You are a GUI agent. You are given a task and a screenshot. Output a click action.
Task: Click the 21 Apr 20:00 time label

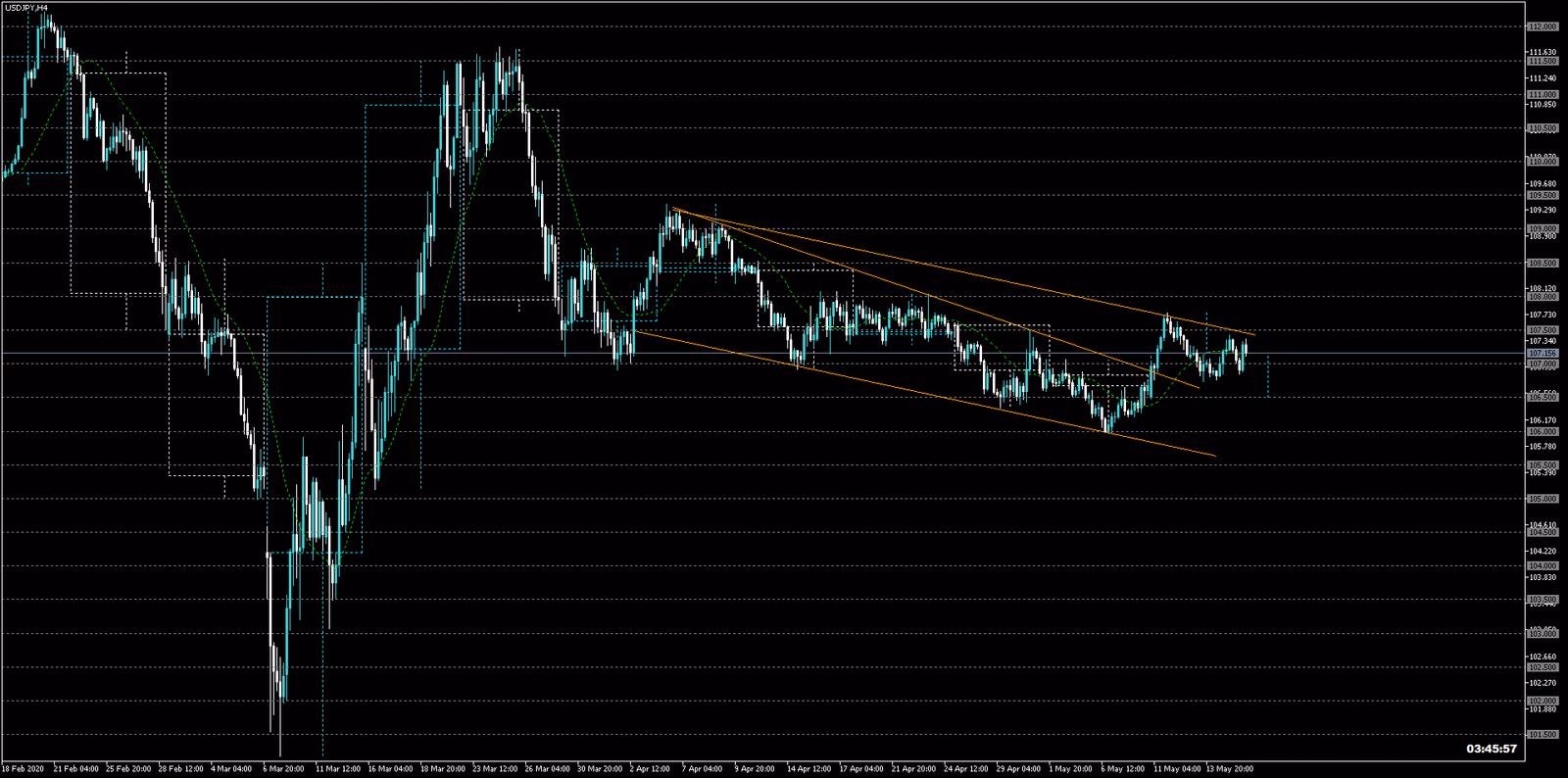(x=914, y=769)
